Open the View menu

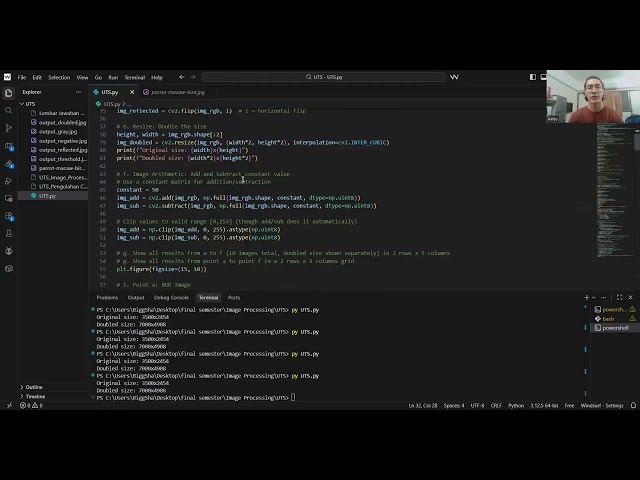click(x=82, y=77)
